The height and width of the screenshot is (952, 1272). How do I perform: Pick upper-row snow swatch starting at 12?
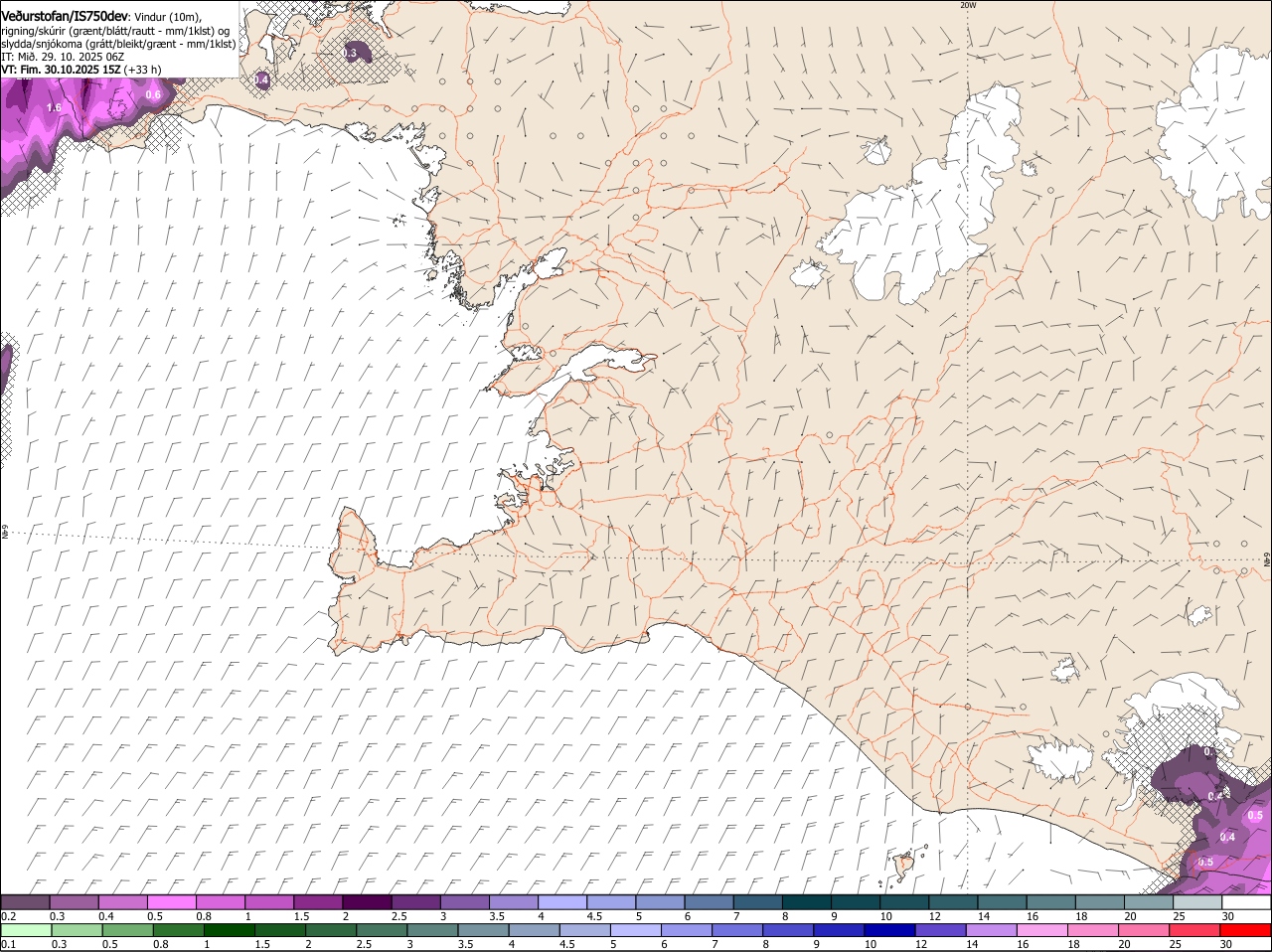(x=954, y=902)
